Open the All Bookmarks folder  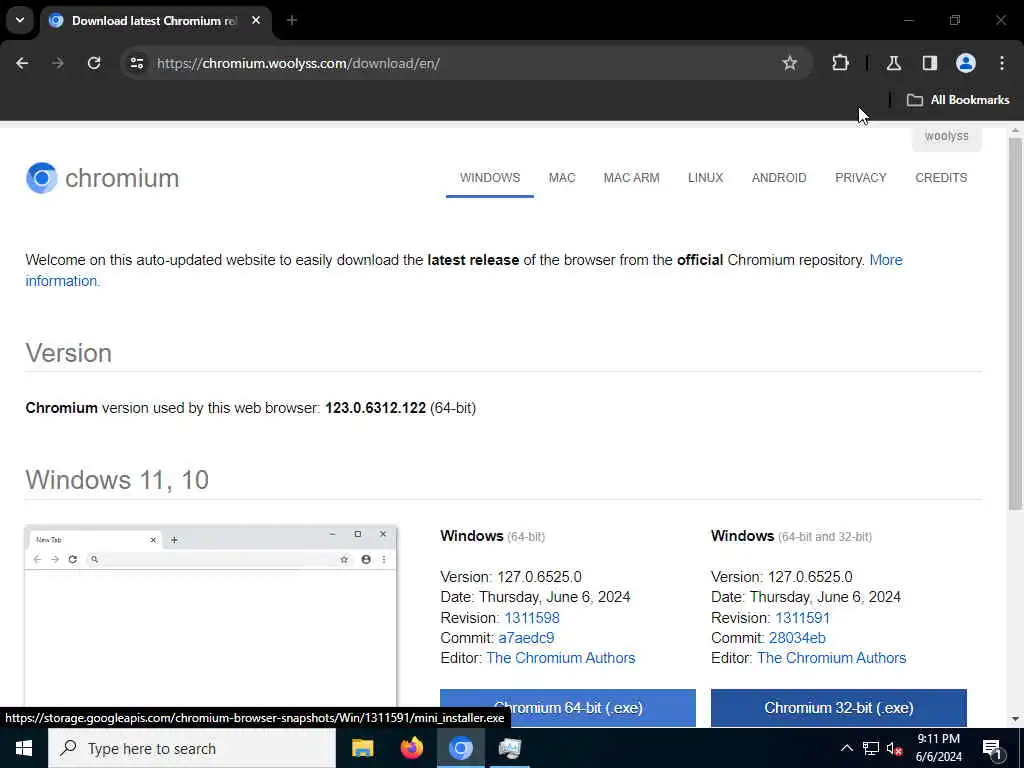pos(958,100)
